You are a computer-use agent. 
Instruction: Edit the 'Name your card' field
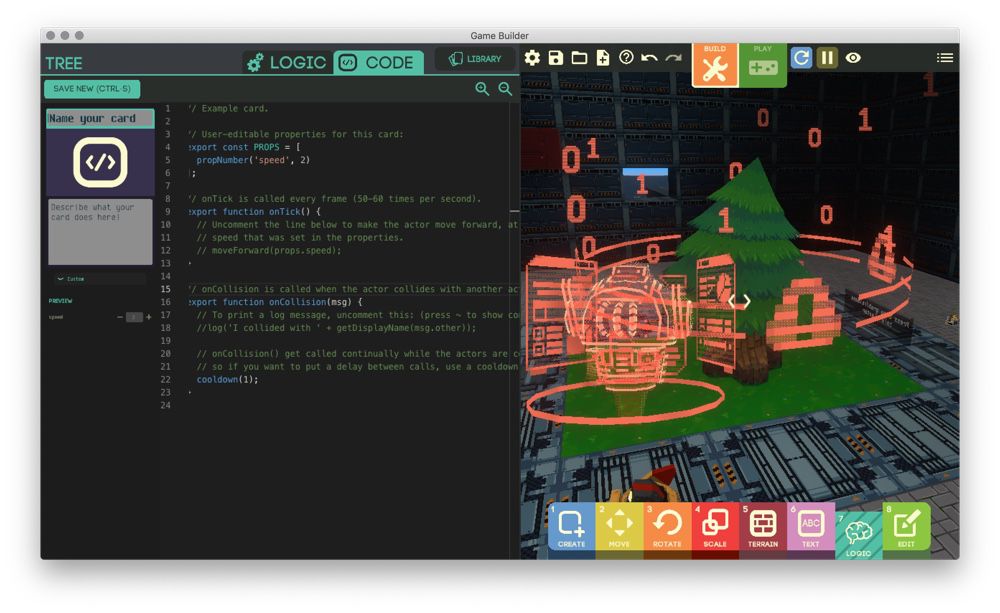100,119
